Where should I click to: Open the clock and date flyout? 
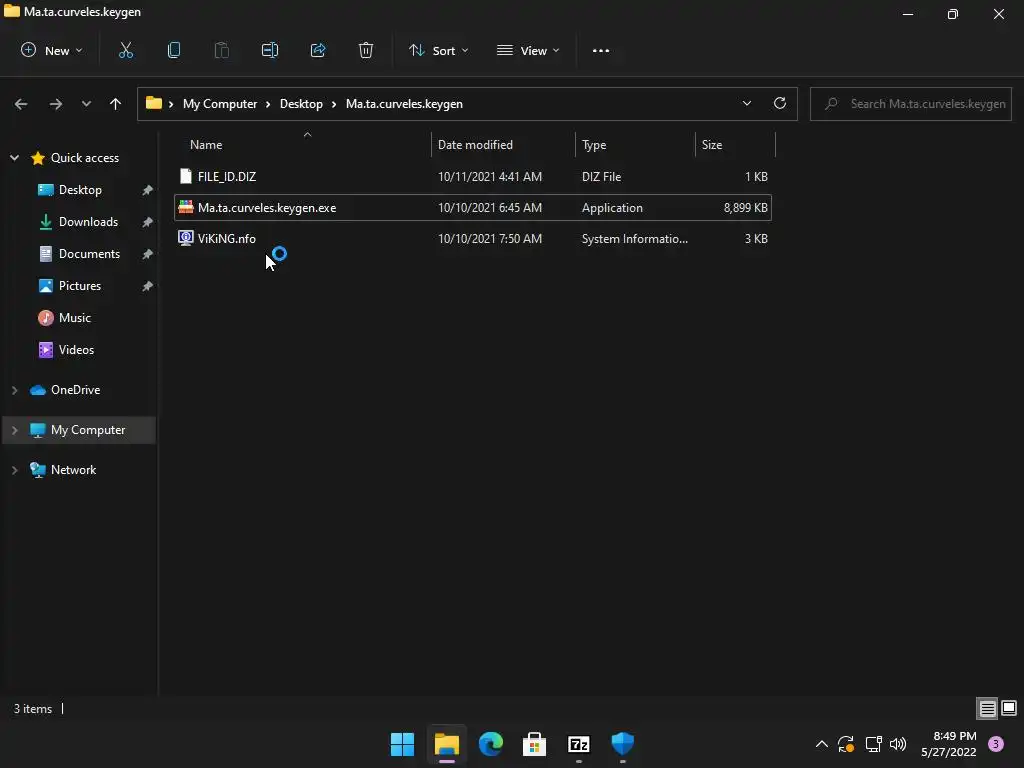948,744
